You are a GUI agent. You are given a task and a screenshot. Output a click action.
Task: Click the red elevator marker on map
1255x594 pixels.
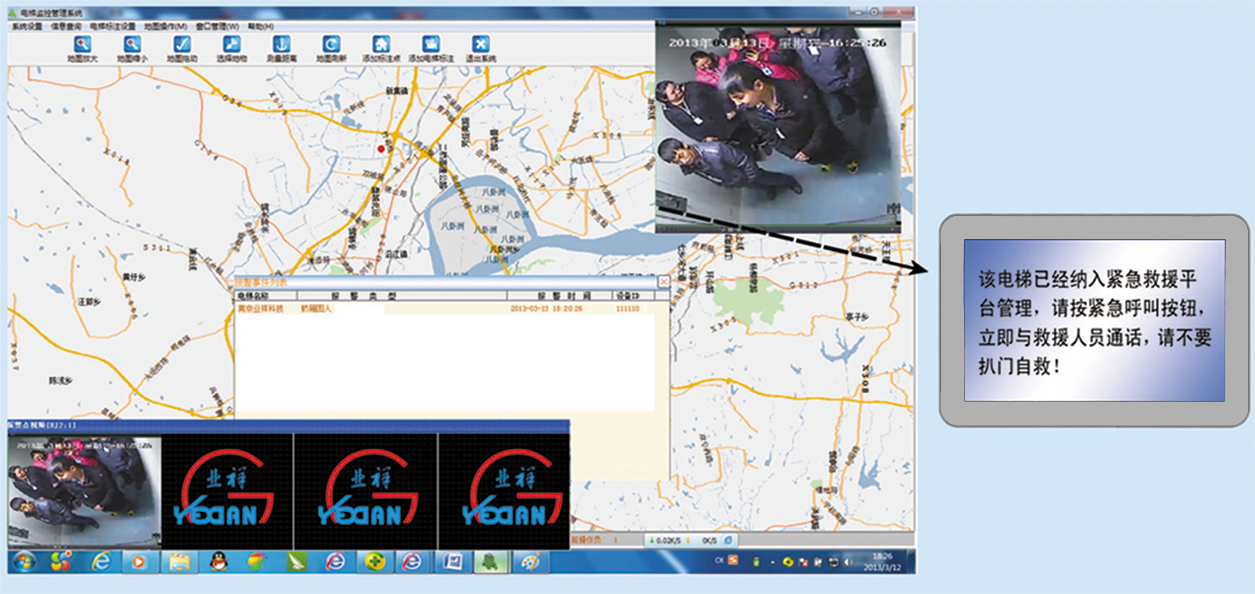pyautogui.click(x=380, y=148)
